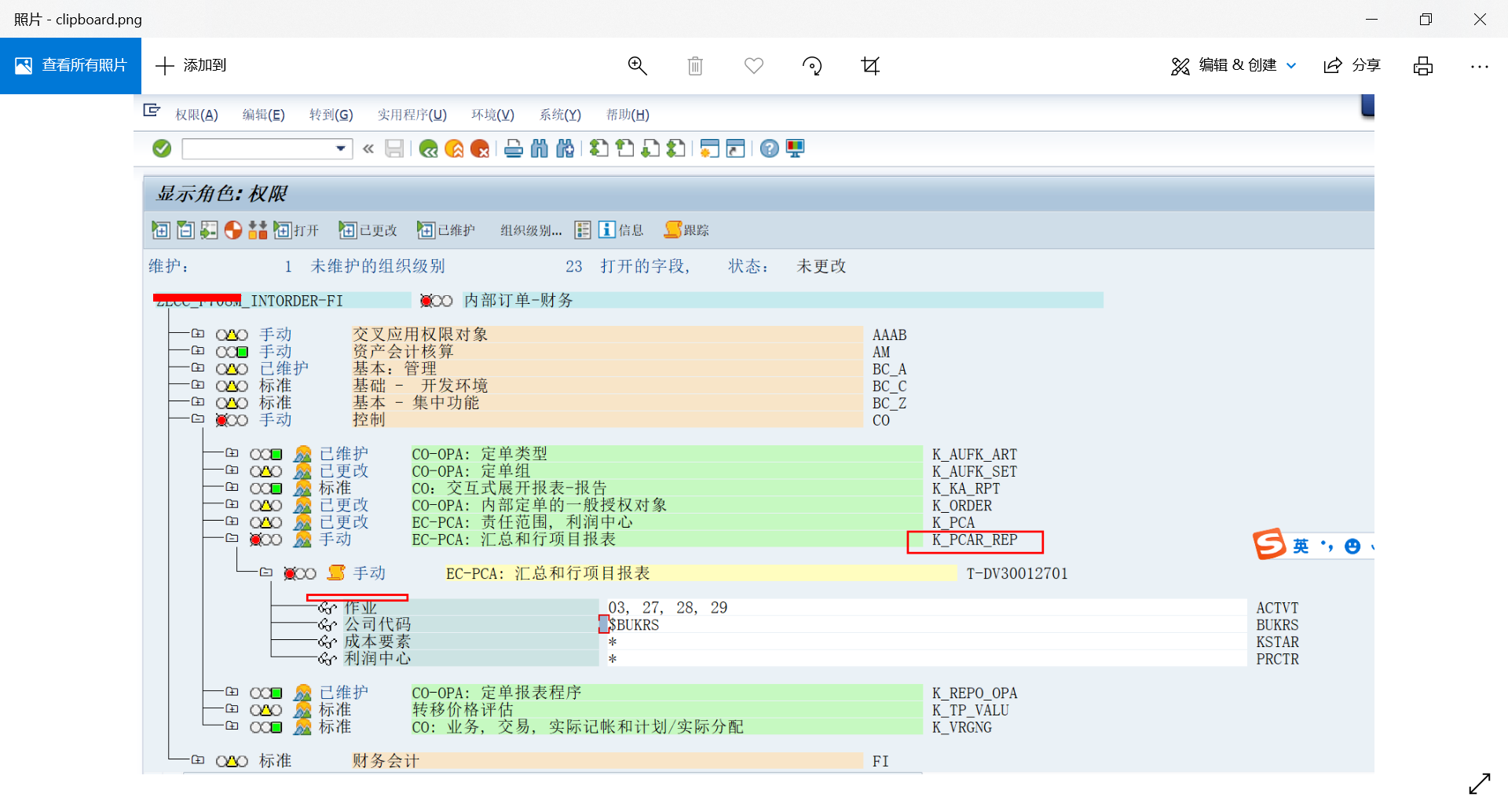Image resolution: width=1508 pixels, height=812 pixels.
Task: Open the Sogou emoji smiley panel
Action: coord(1352,546)
